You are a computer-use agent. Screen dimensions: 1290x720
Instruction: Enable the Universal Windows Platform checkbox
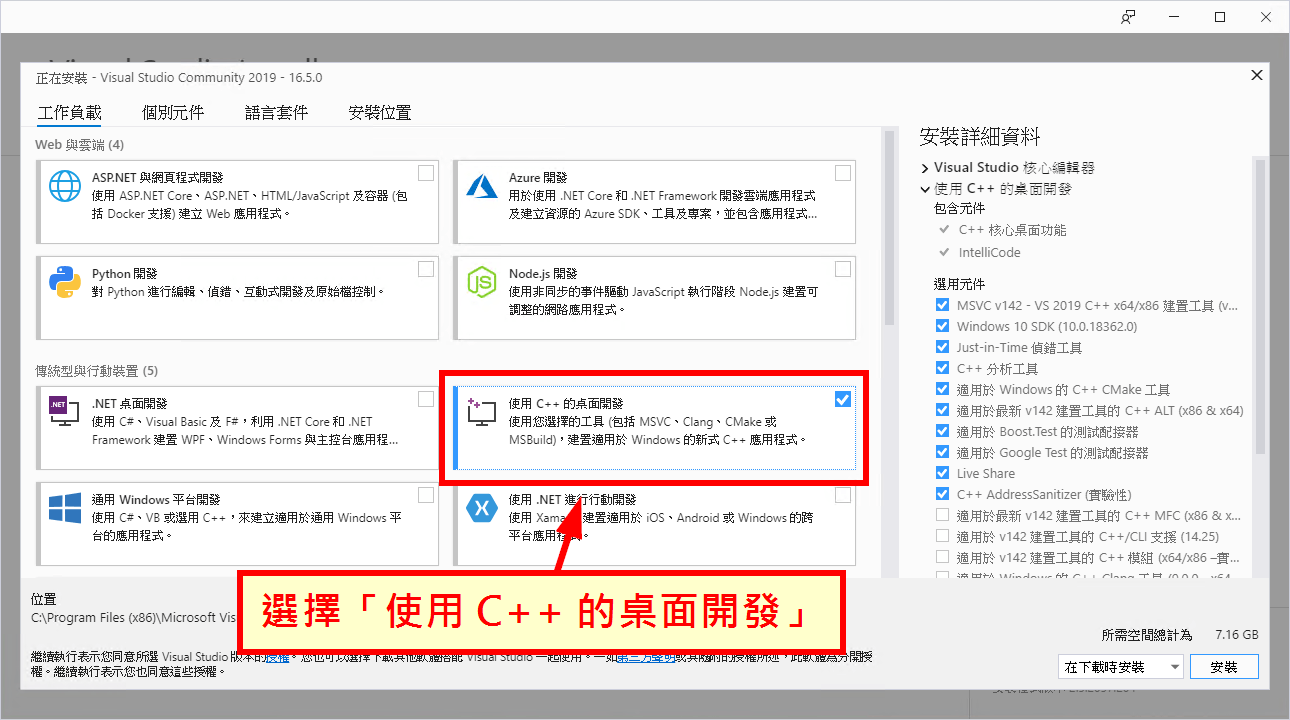click(426, 495)
